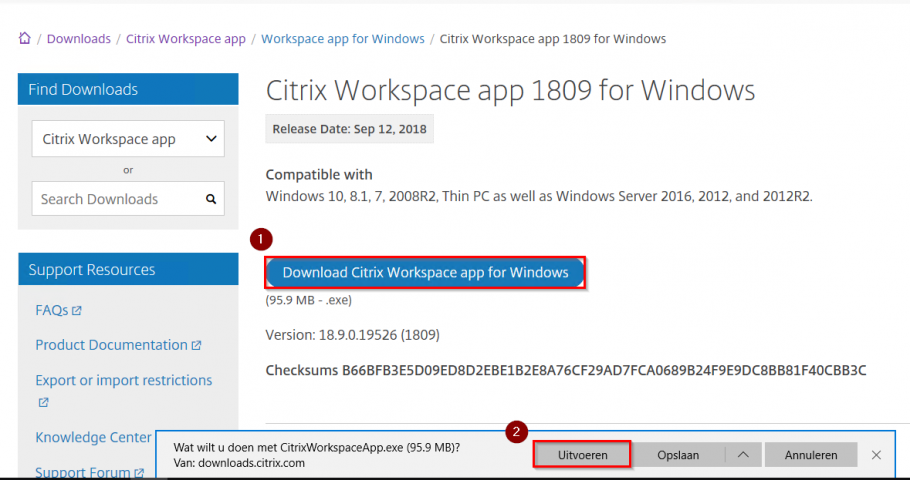Open Product Documentation link

[x=111, y=345]
